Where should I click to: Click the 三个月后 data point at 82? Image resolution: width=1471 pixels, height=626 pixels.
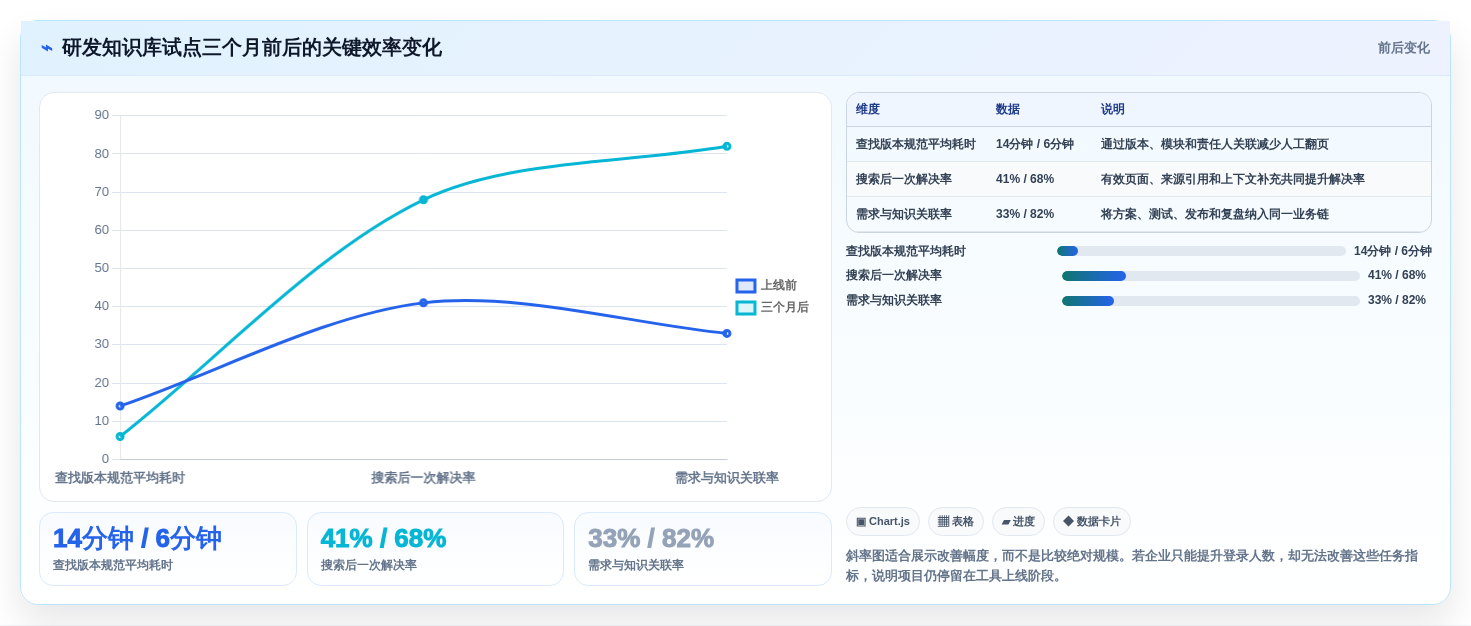coord(727,146)
